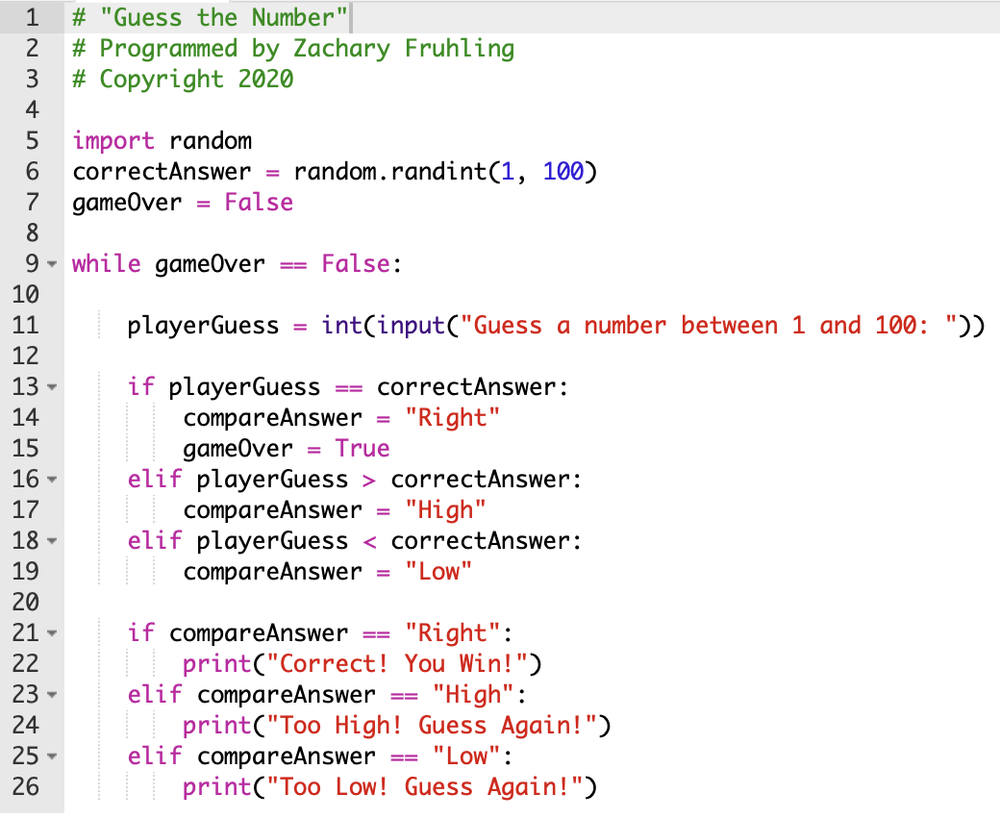The height and width of the screenshot is (813, 1000).
Task: Click line number 1 in the gutter
Action: click(x=32, y=16)
